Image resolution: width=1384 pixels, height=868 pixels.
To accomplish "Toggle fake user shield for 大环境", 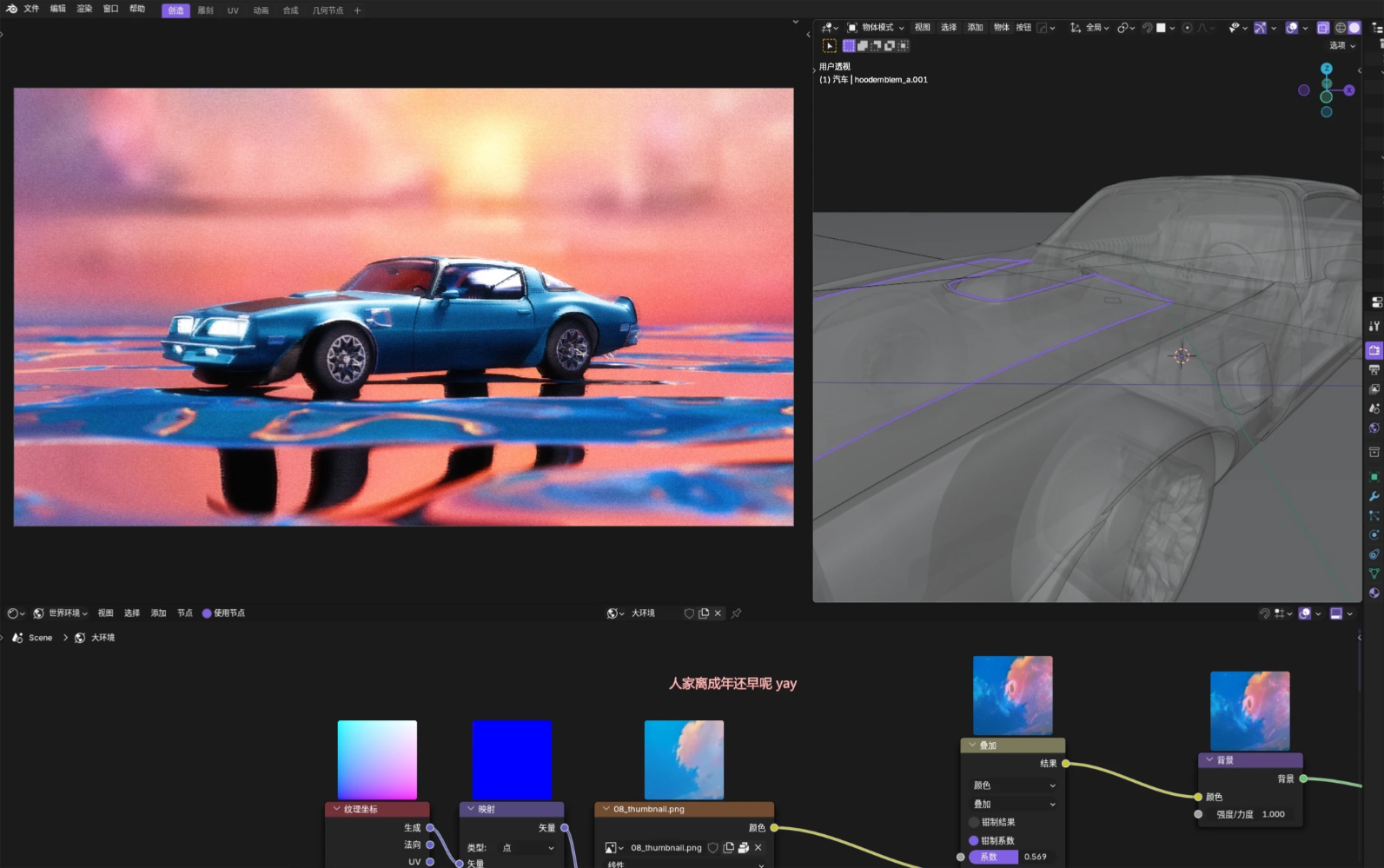I will tap(690, 613).
